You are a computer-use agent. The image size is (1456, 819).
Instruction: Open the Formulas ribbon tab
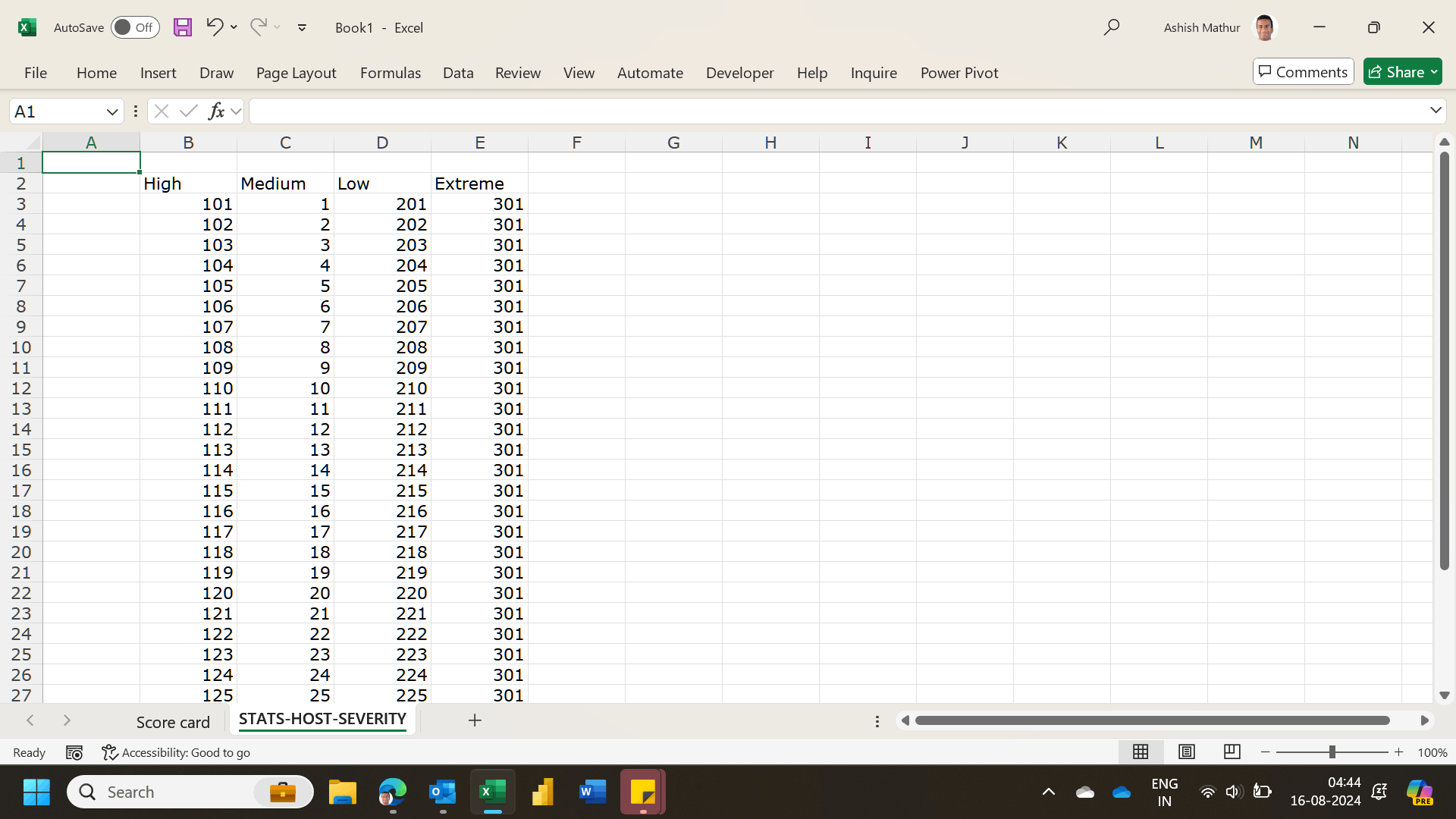click(390, 73)
